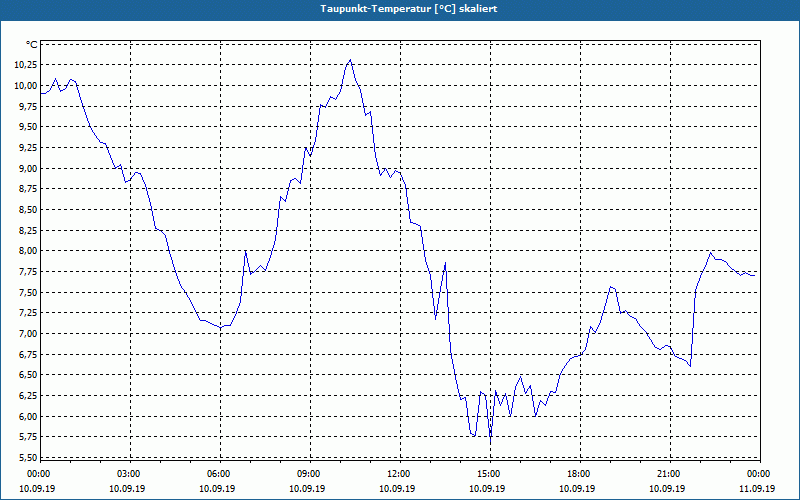Image resolution: width=800 pixels, height=500 pixels.
Task: Select the 10.09.19 date under 21:00
Action: pyautogui.click(x=667, y=489)
